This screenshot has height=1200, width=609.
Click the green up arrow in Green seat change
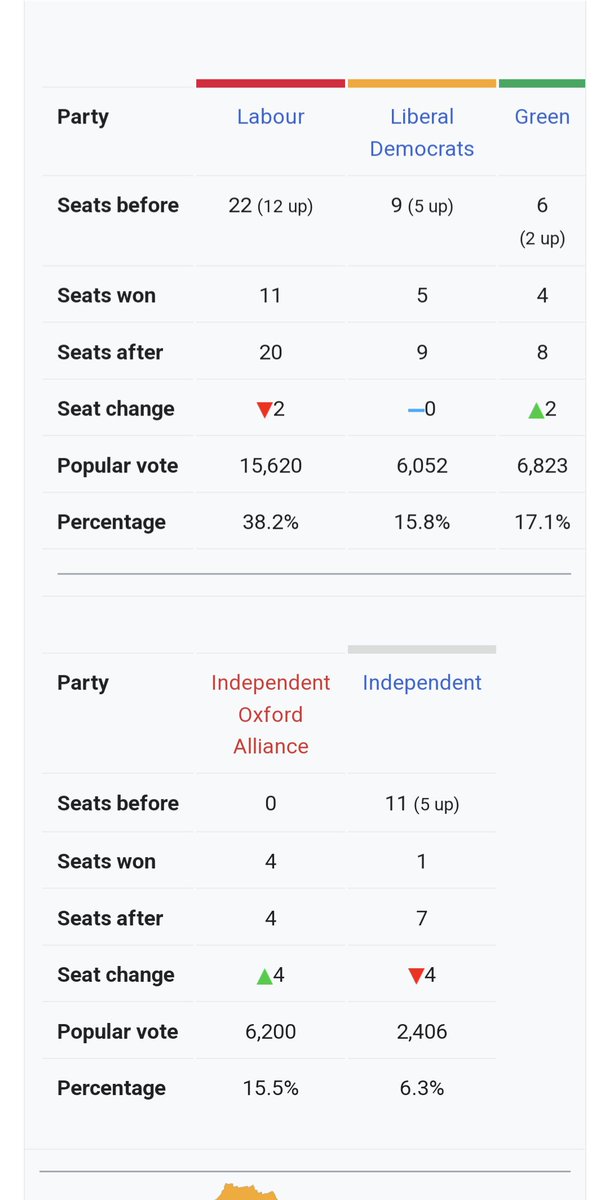click(x=536, y=409)
